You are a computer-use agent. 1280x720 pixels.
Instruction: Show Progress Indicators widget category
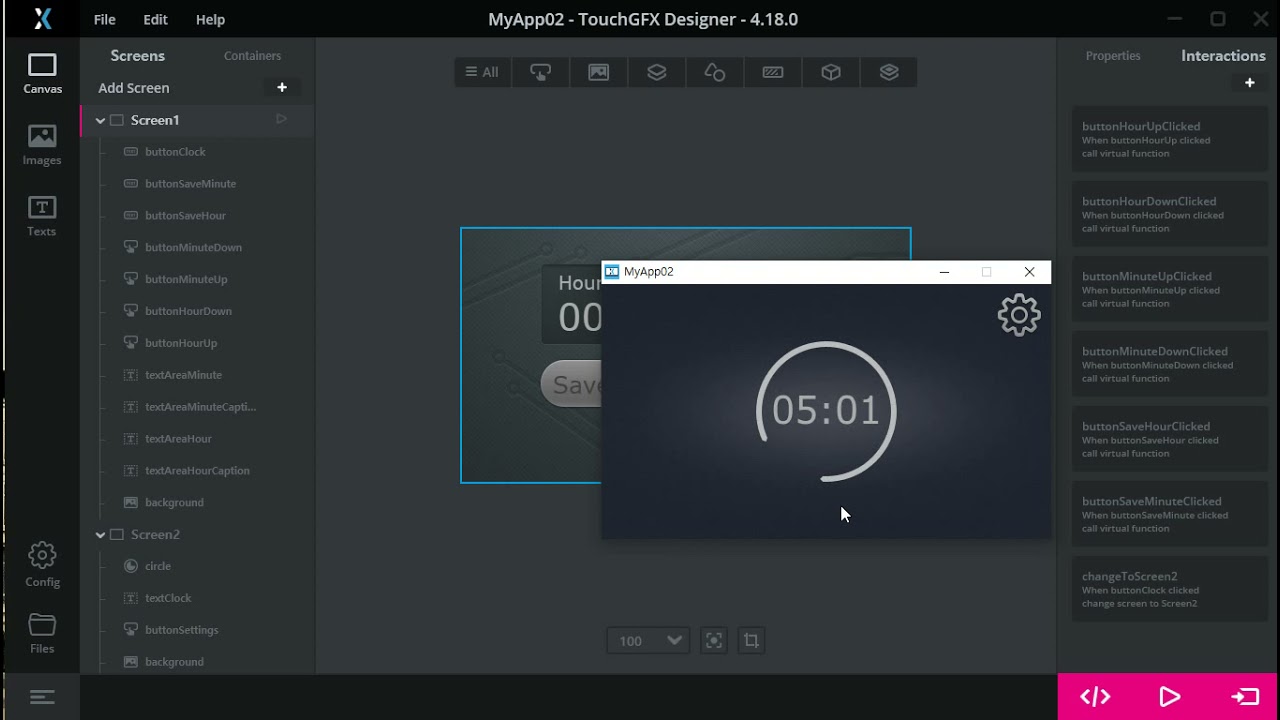(772, 72)
